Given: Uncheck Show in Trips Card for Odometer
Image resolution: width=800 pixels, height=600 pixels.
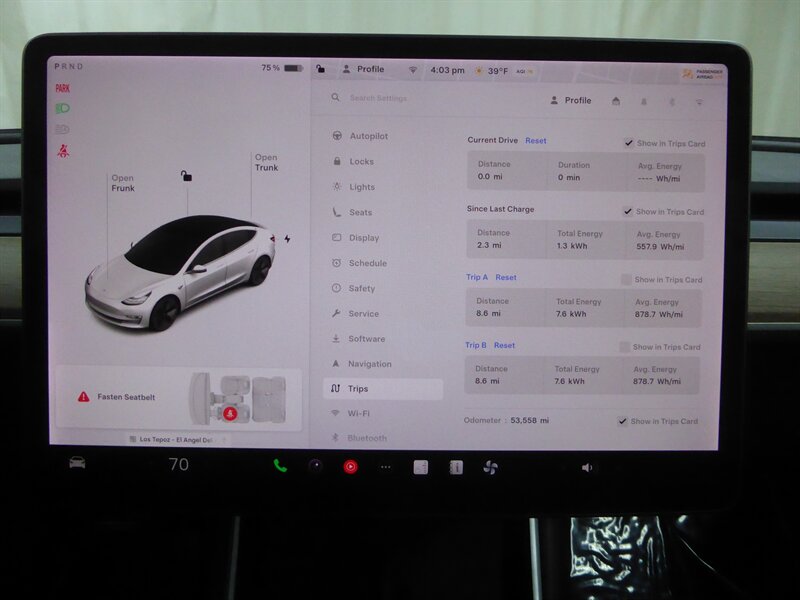Looking at the screenshot, I should point(621,421).
